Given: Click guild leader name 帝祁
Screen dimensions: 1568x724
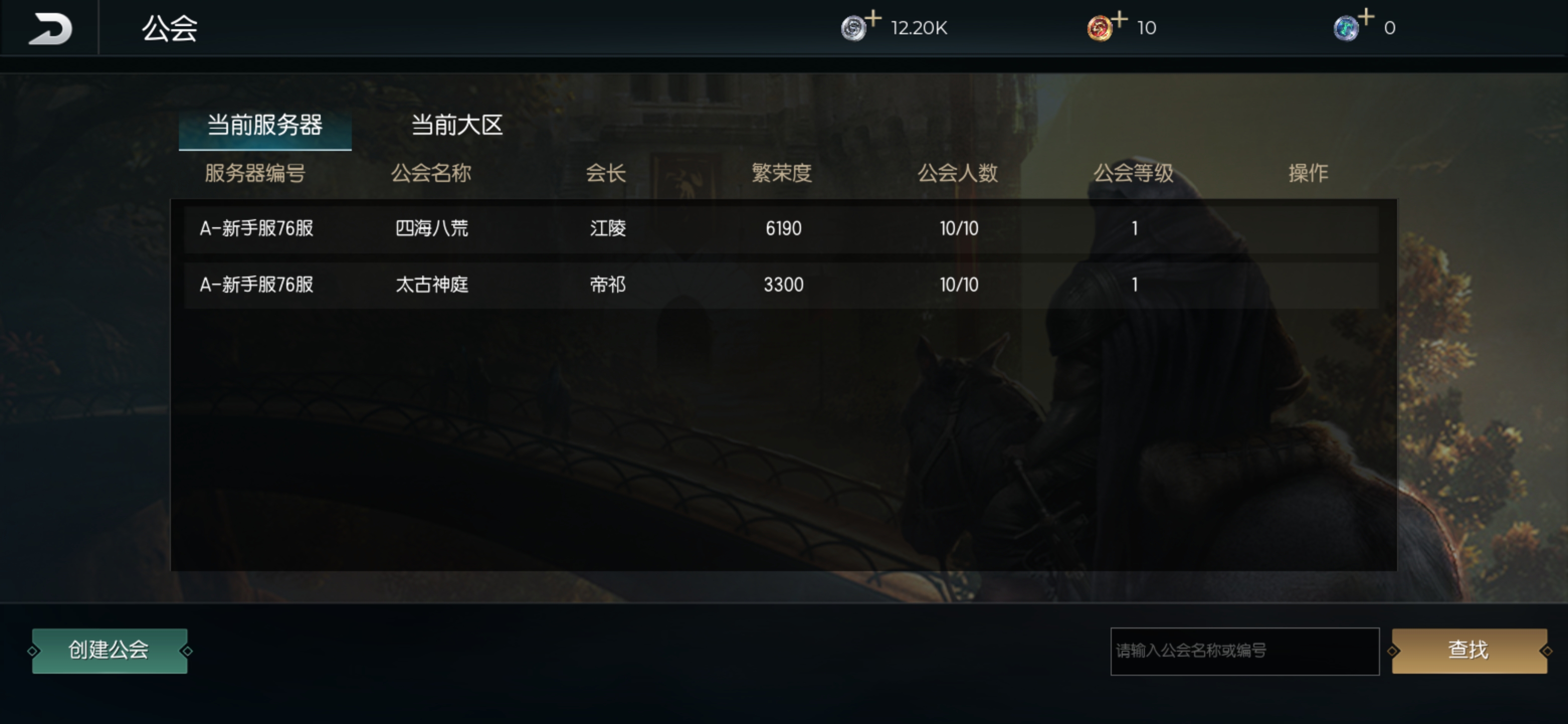Looking at the screenshot, I should (608, 285).
